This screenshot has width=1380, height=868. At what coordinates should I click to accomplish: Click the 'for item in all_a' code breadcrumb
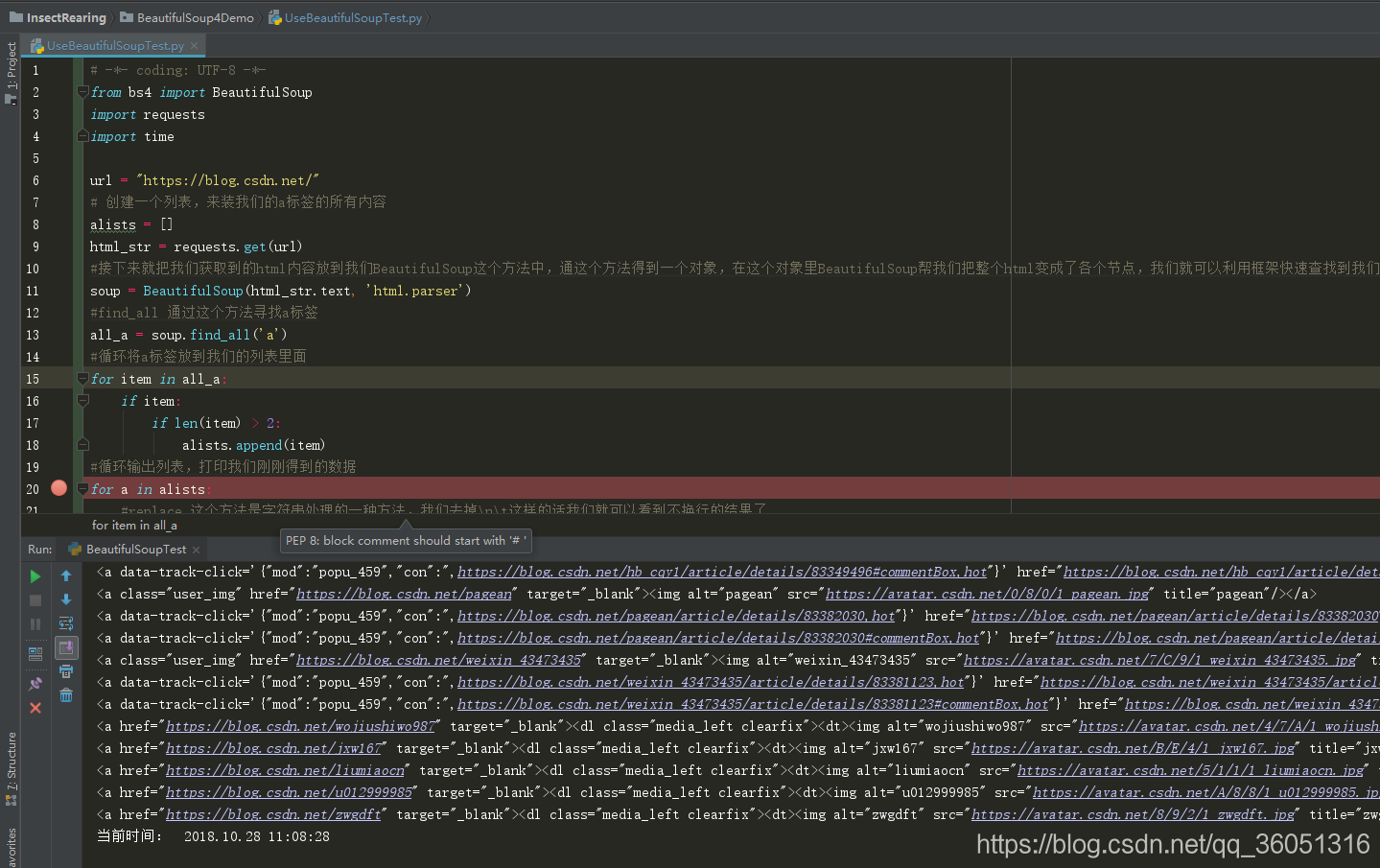(134, 526)
